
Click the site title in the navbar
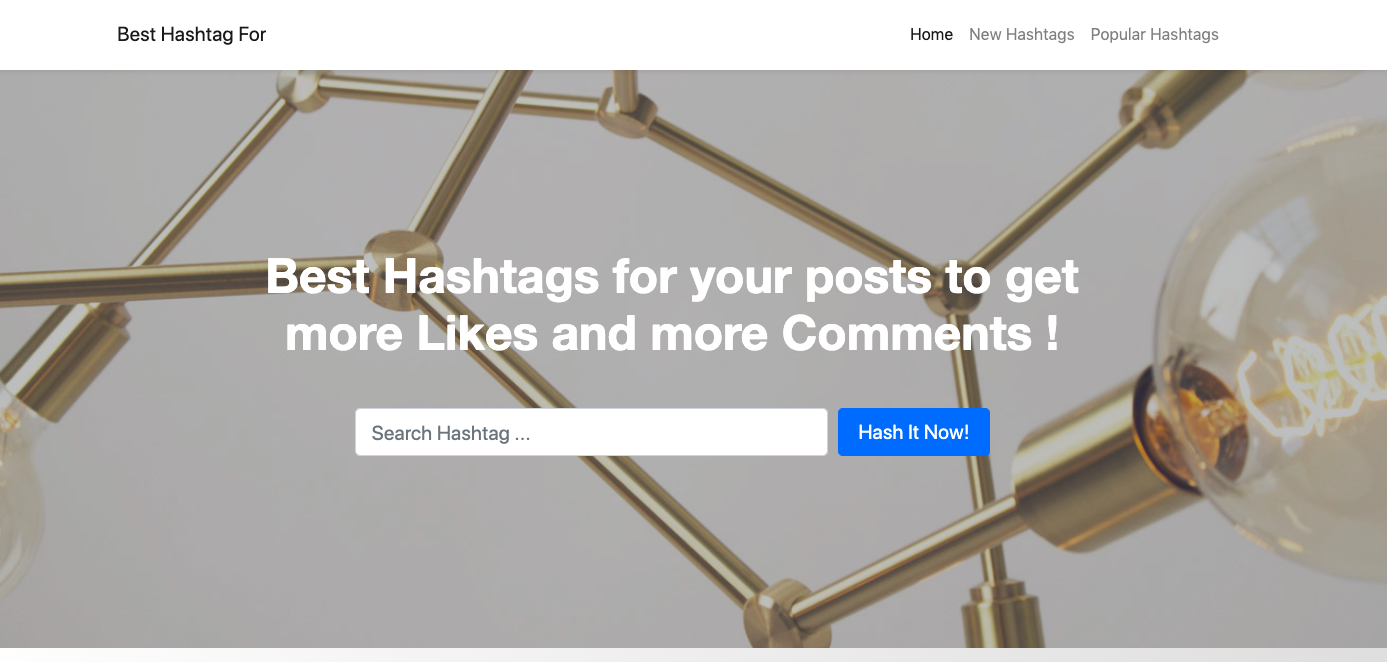(191, 34)
